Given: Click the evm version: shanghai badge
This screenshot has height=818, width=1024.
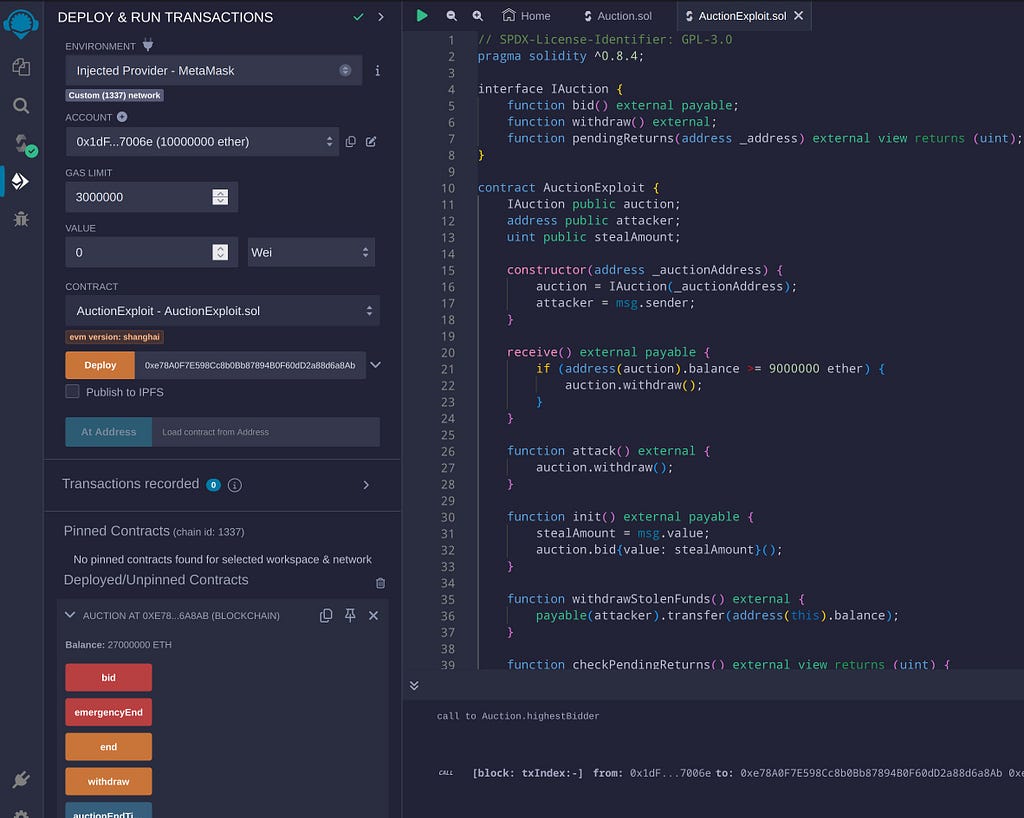Looking at the screenshot, I should coord(114,337).
